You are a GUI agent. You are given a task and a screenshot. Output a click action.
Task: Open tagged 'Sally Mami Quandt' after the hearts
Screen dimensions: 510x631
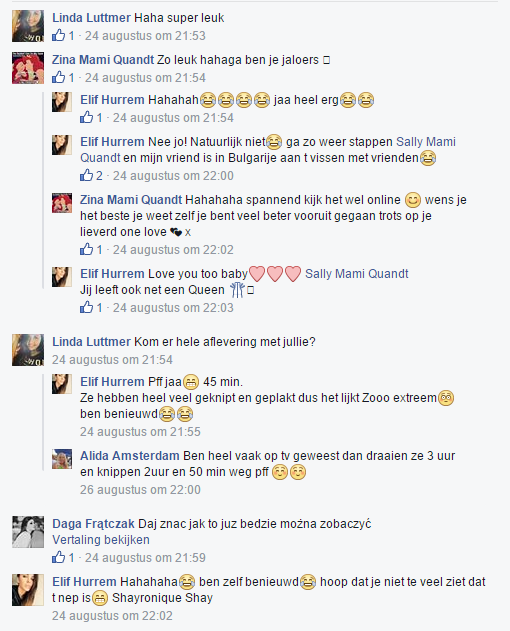click(x=357, y=274)
